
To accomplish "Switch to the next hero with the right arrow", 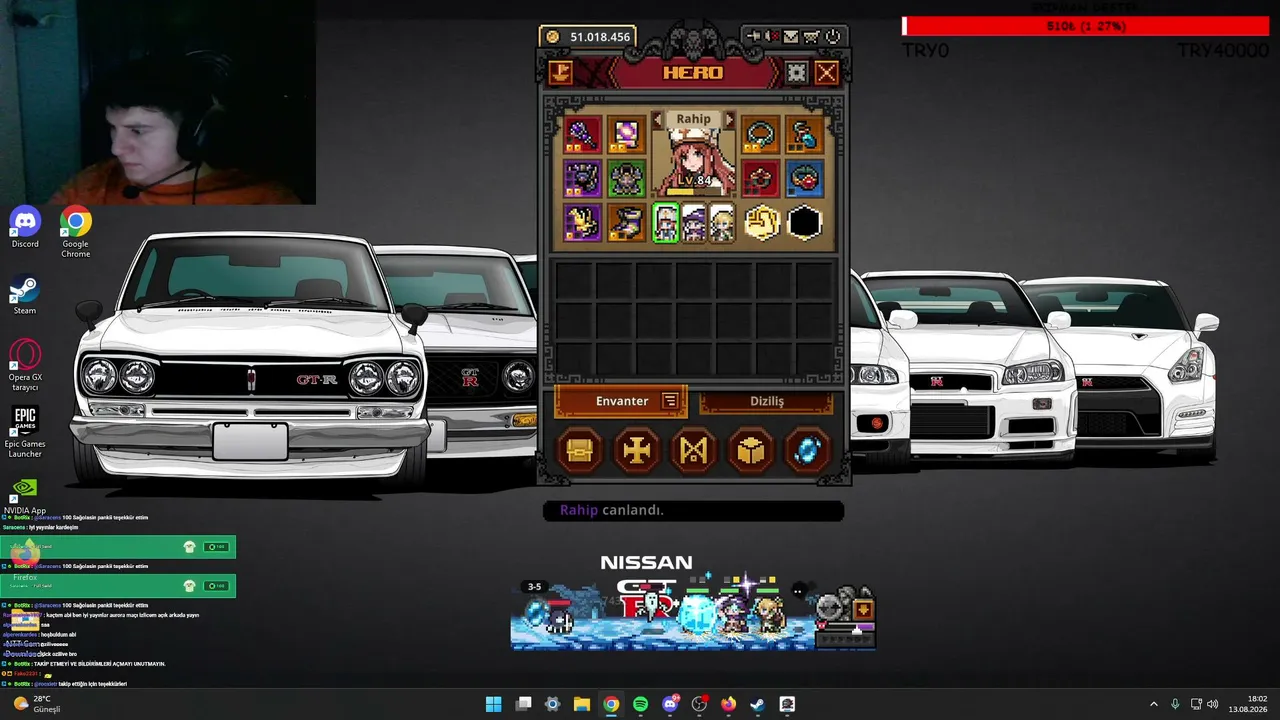I will tap(729, 120).
